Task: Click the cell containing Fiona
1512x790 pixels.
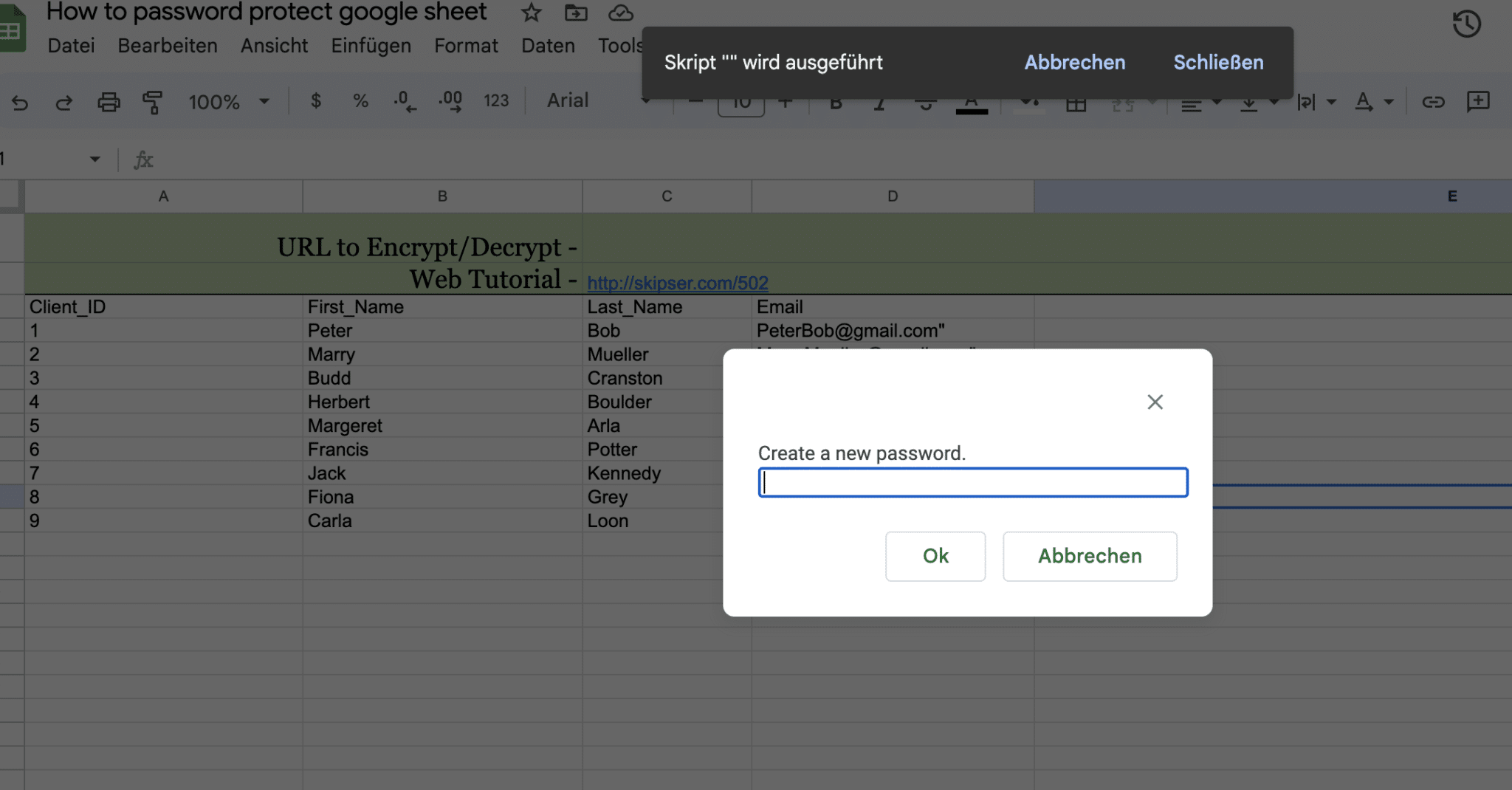Action: pos(442,498)
